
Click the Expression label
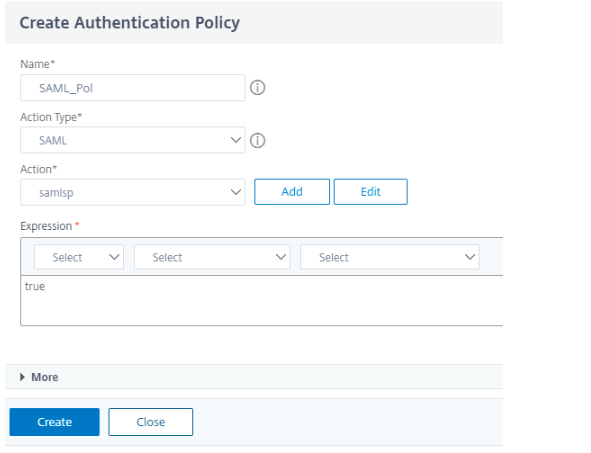click(x=46, y=226)
